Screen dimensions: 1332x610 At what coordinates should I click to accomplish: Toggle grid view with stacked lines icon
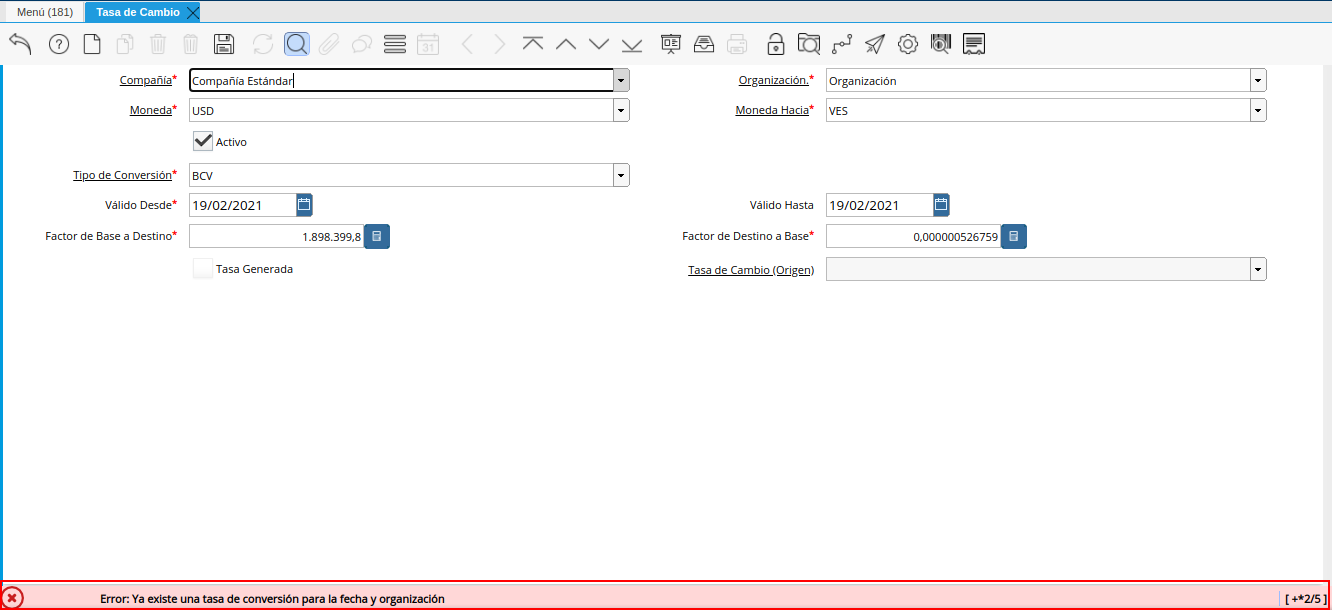[395, 44]
